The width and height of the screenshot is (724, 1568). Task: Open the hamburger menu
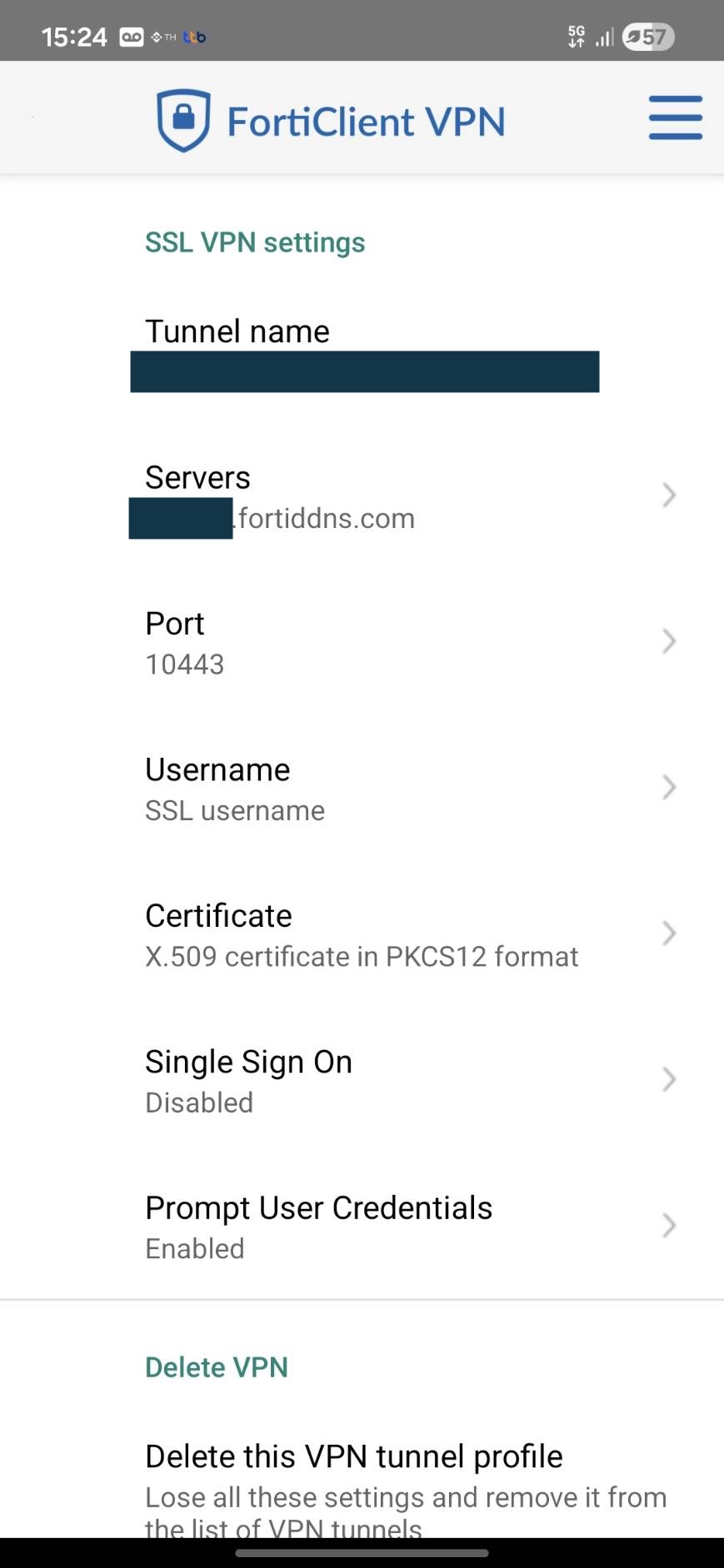675,117
